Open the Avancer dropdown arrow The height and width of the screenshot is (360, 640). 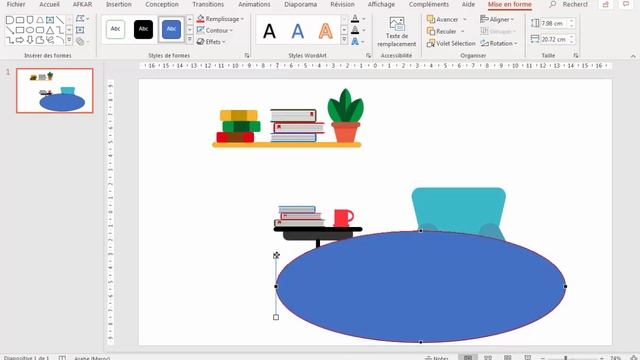click(464, 20)
